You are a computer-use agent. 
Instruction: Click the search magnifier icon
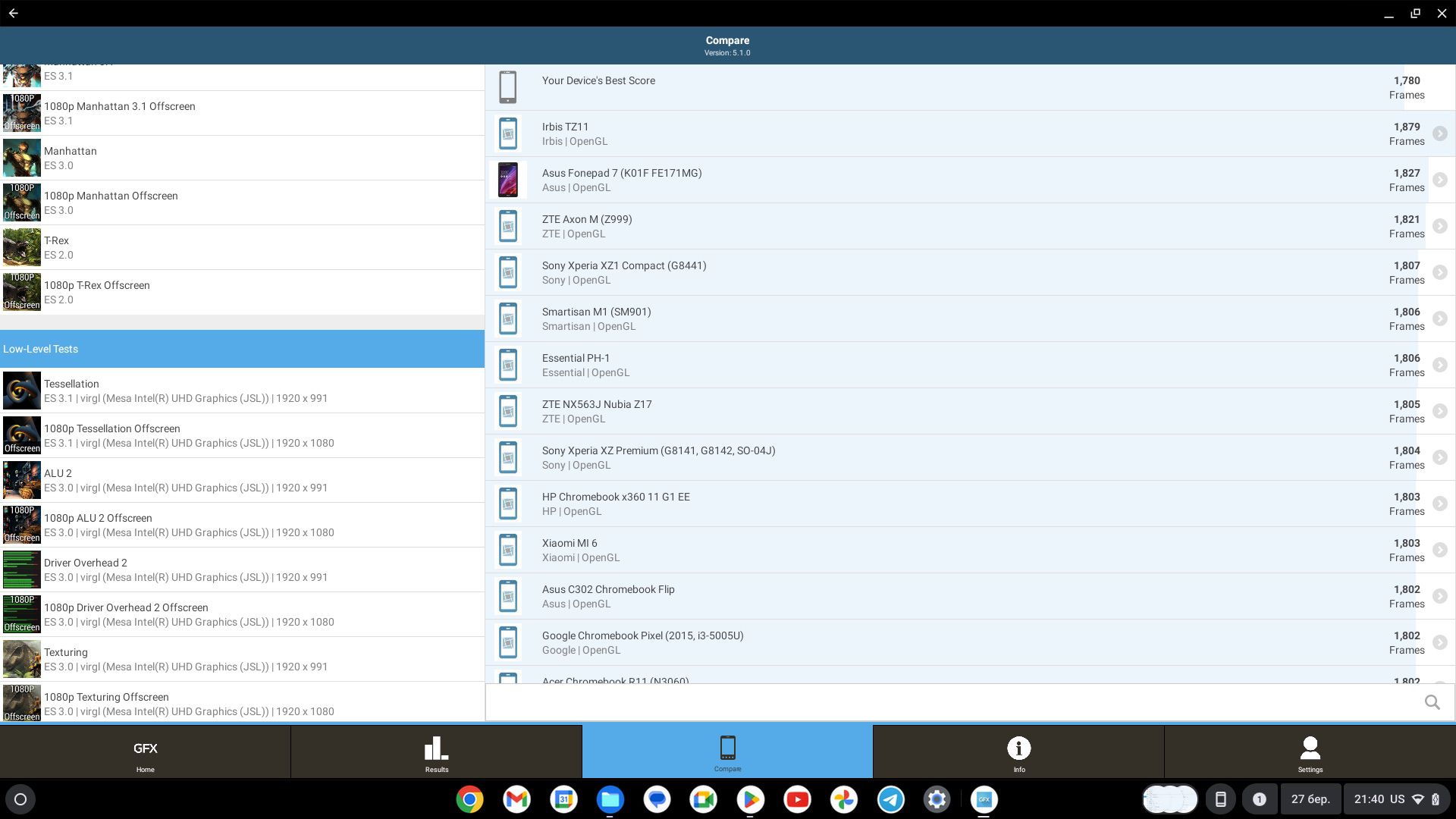pos(1432,702)
